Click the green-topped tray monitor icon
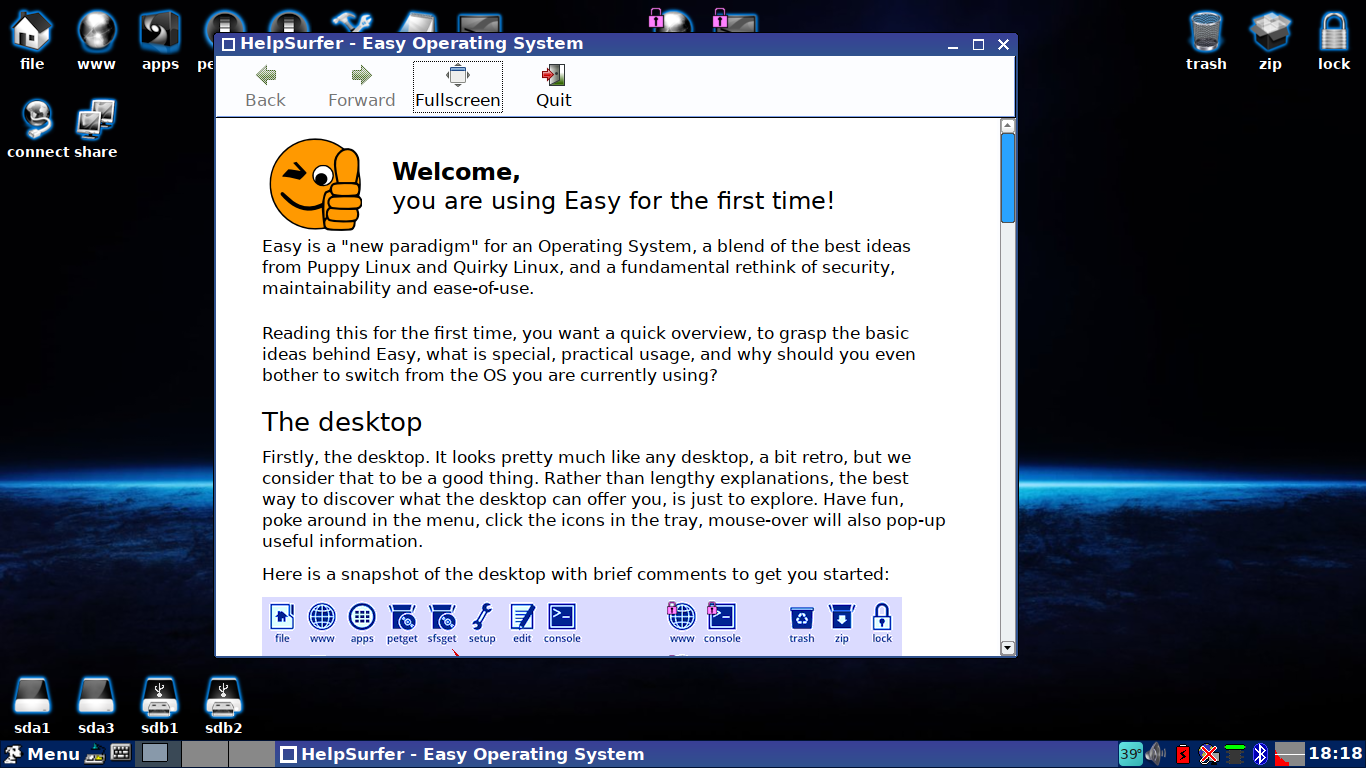 coord(1235,754)
